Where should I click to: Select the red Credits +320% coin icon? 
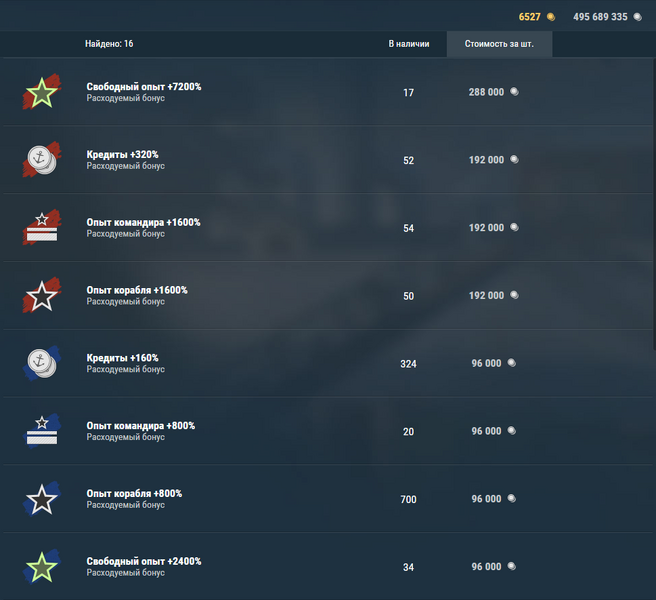click(42, 160)
